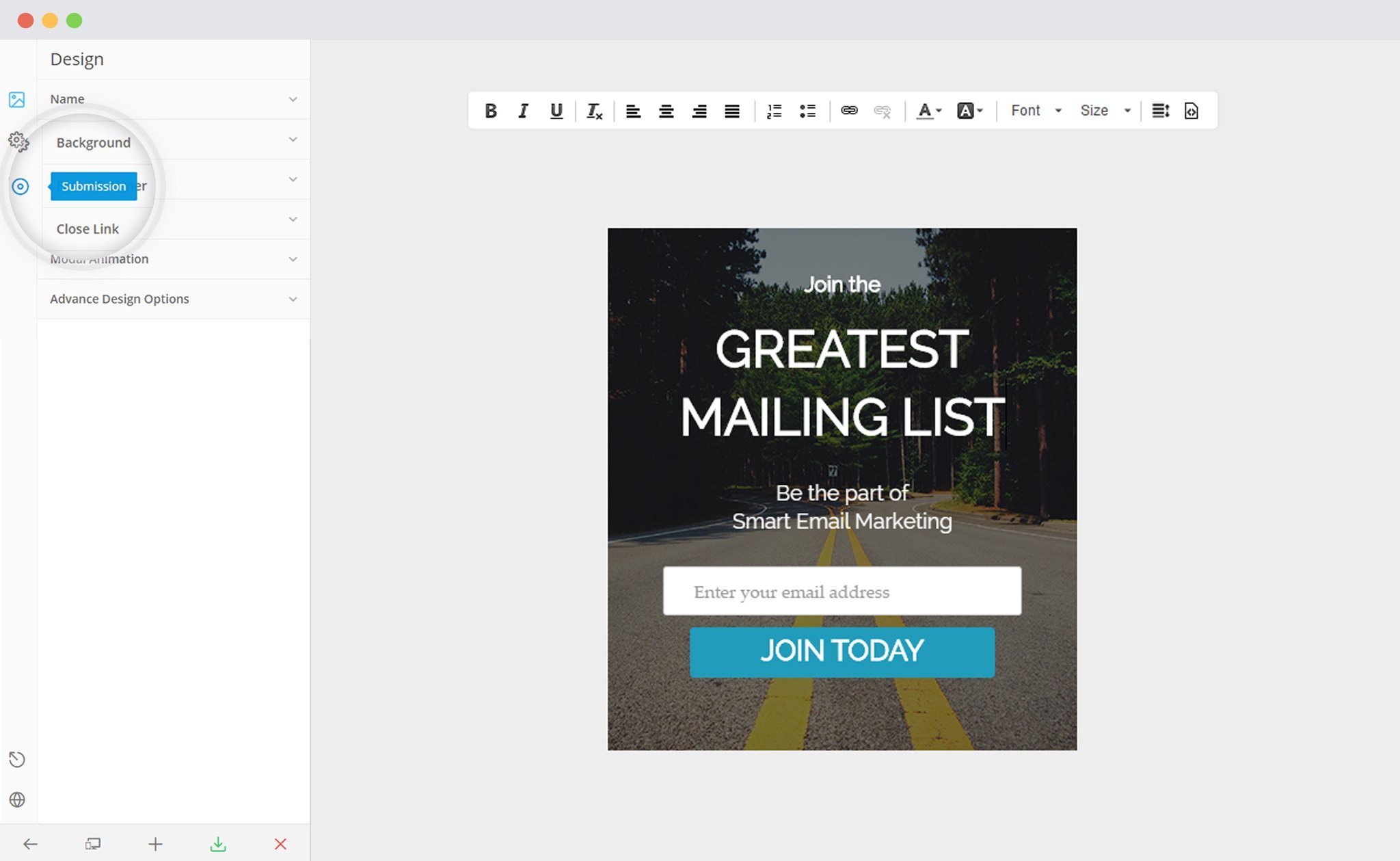Image resolution: width=1400 pixels, height=861 pixels.
Task: Open the text color picker
Action: pos(928,111)
